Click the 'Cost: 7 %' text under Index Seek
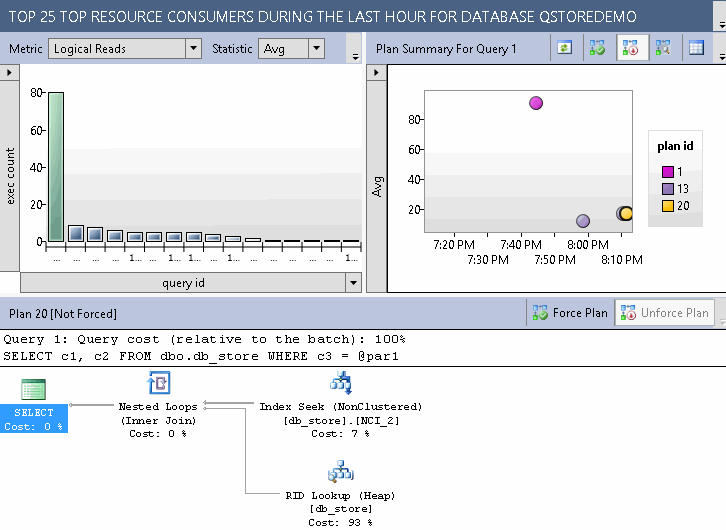 pos(340,434)
